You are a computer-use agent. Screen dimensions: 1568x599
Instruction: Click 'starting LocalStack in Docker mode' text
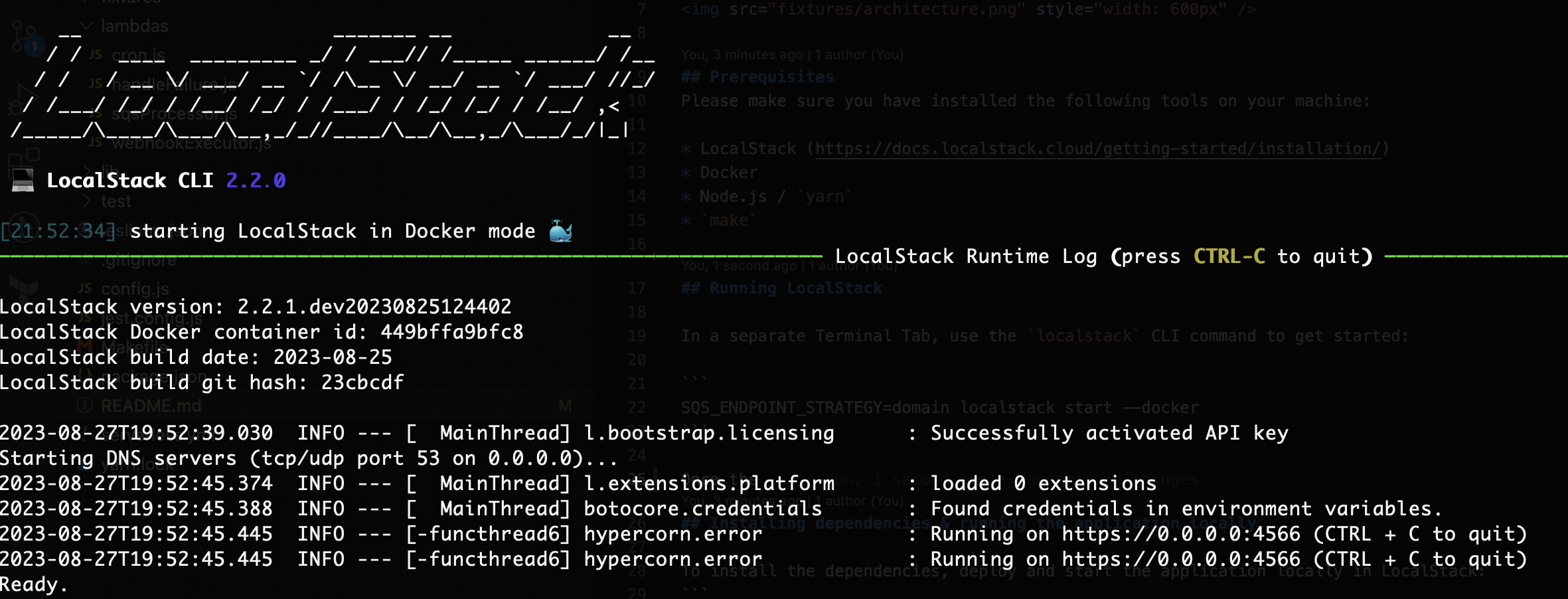tap(333, 231)
